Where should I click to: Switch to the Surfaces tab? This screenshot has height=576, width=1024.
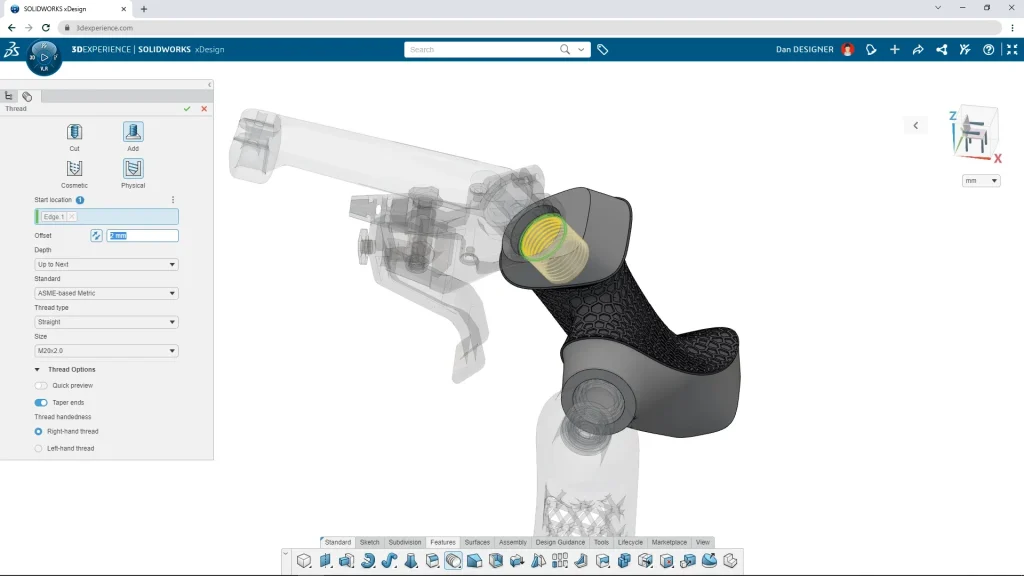[477, 542]
